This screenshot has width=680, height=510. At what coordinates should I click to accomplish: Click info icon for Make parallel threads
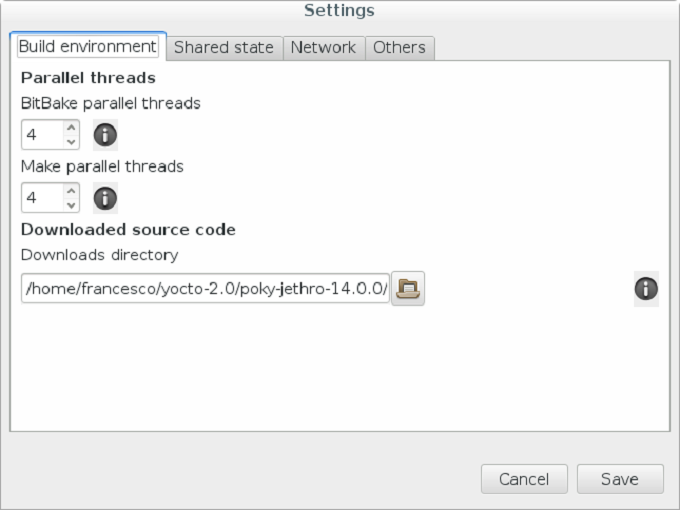pos(105,198)
